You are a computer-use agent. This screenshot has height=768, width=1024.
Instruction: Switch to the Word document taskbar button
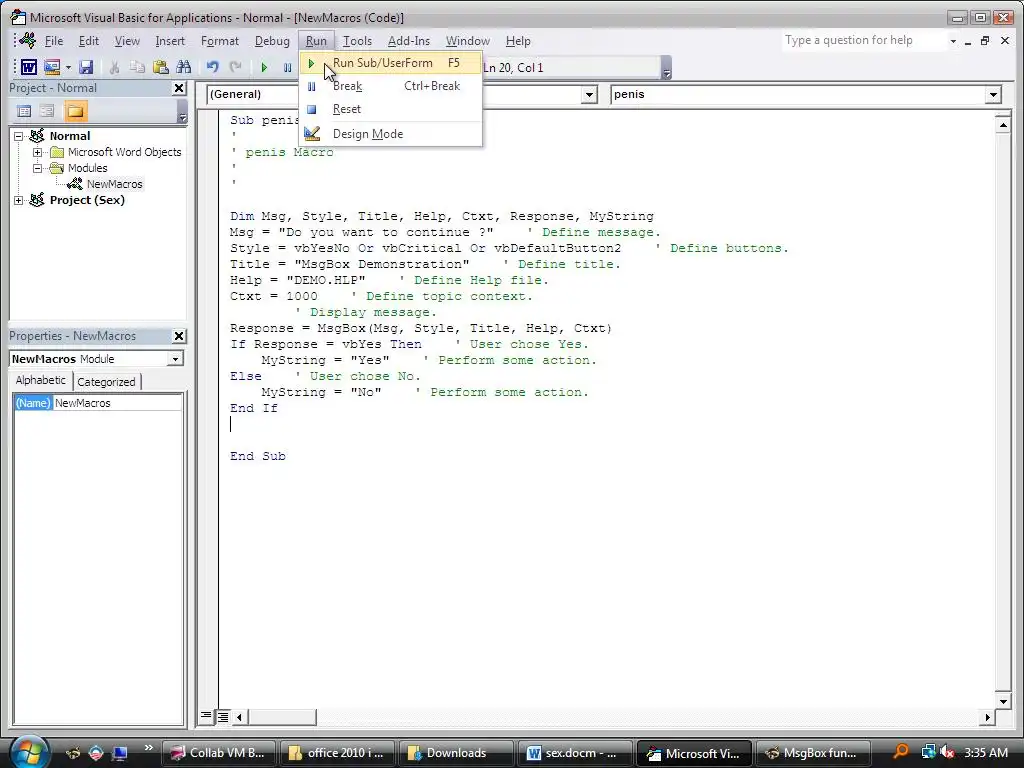pos(573,753)
